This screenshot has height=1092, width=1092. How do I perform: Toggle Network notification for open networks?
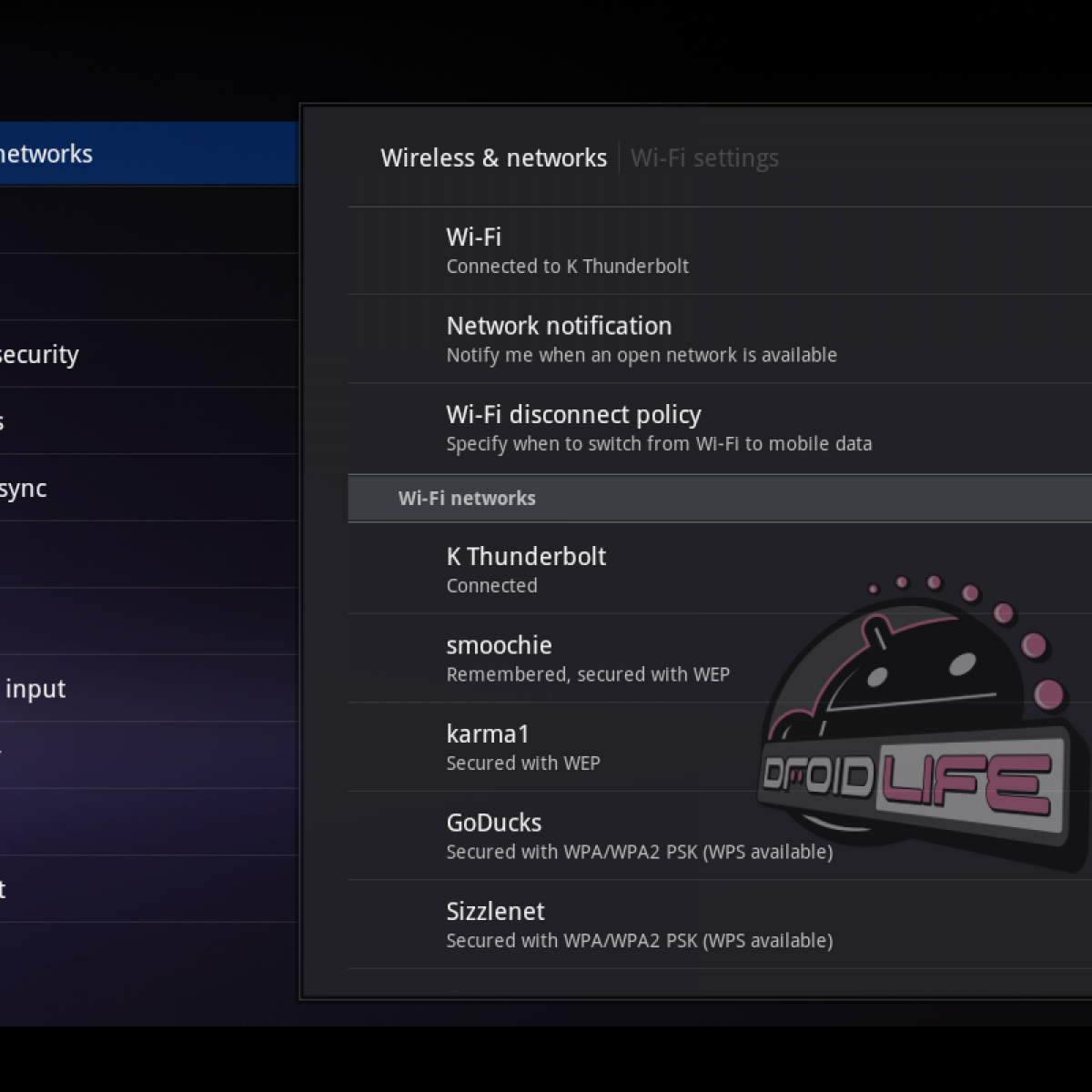click(x=719, y=339)
